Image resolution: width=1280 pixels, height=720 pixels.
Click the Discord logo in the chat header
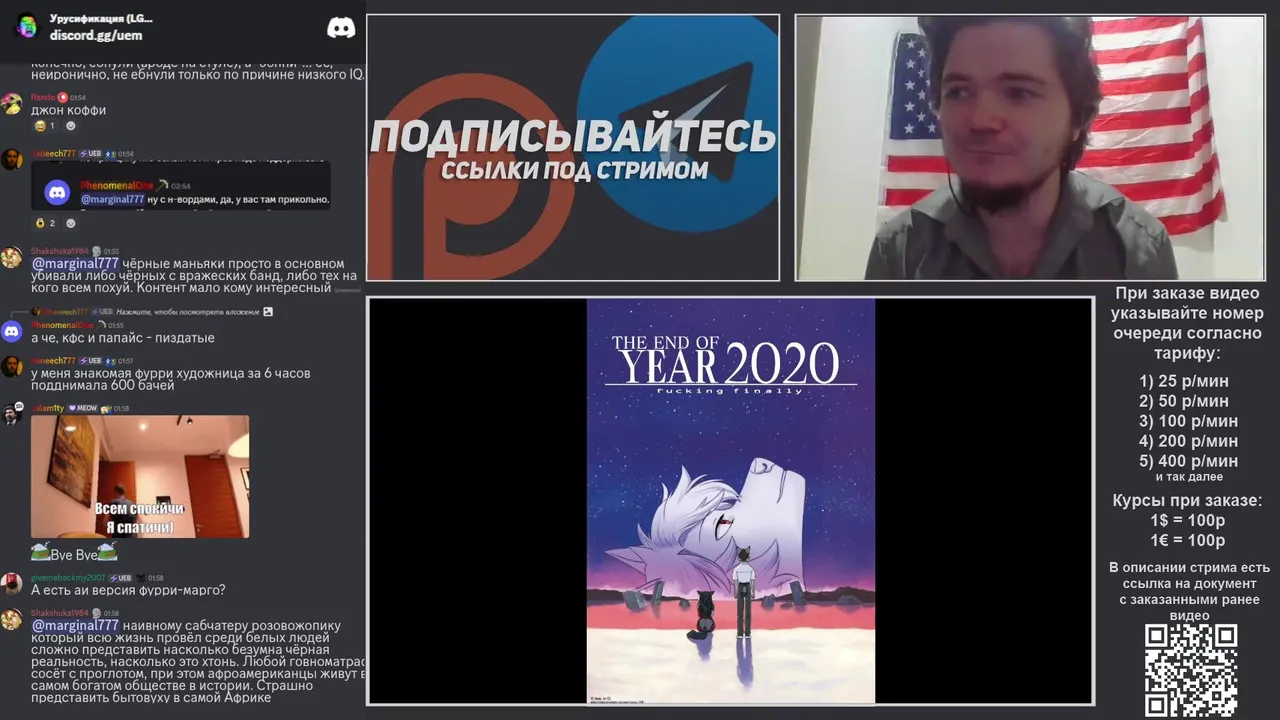point(341,28)
